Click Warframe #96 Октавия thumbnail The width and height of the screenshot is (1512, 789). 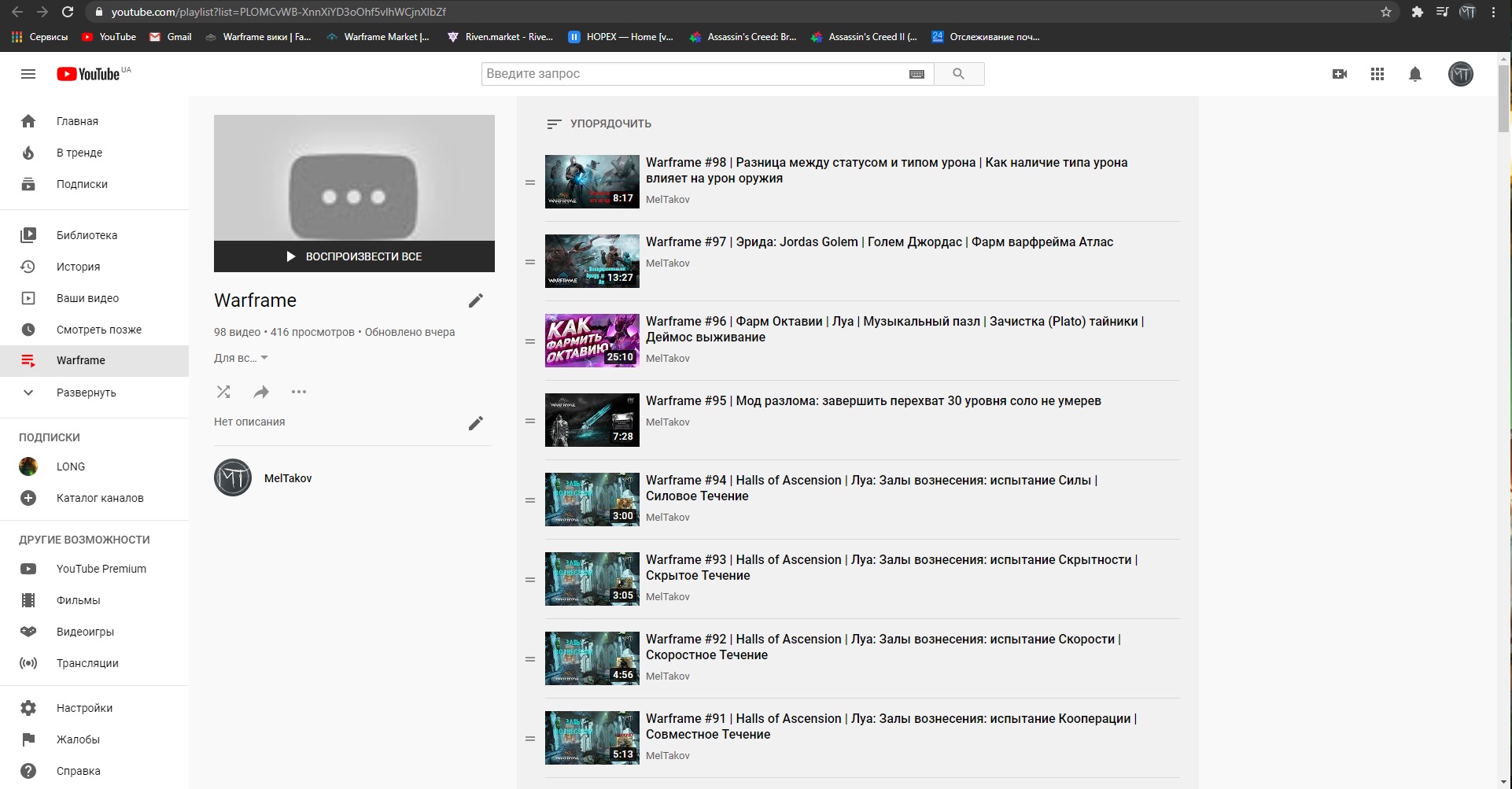point(592,341)
